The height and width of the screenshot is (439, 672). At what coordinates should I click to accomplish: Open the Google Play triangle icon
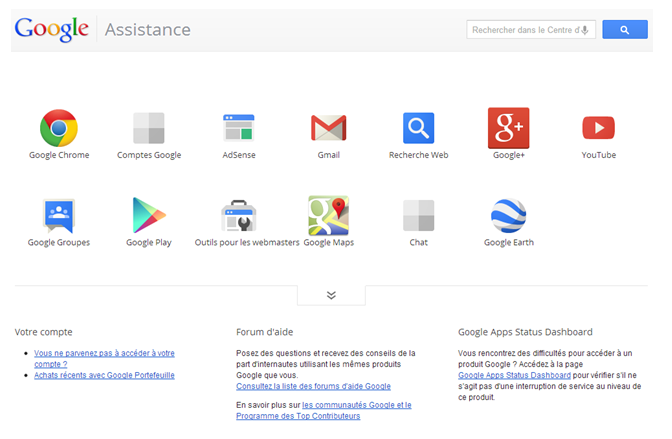pos(149,215)
